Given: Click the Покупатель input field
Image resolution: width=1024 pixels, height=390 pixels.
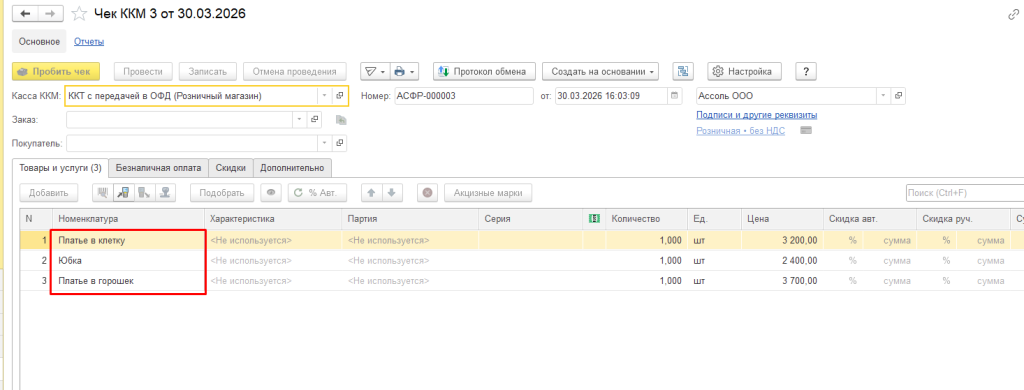Looking at the screenshot, I should click(193, 143).
